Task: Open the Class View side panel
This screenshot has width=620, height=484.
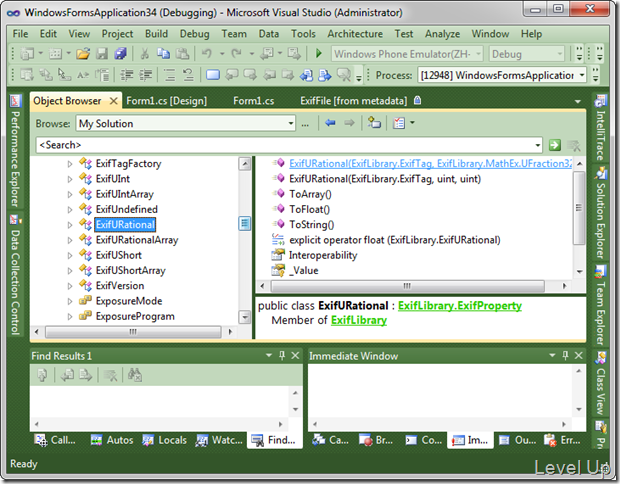Action: pyautogui.click(x=600, y=384)
